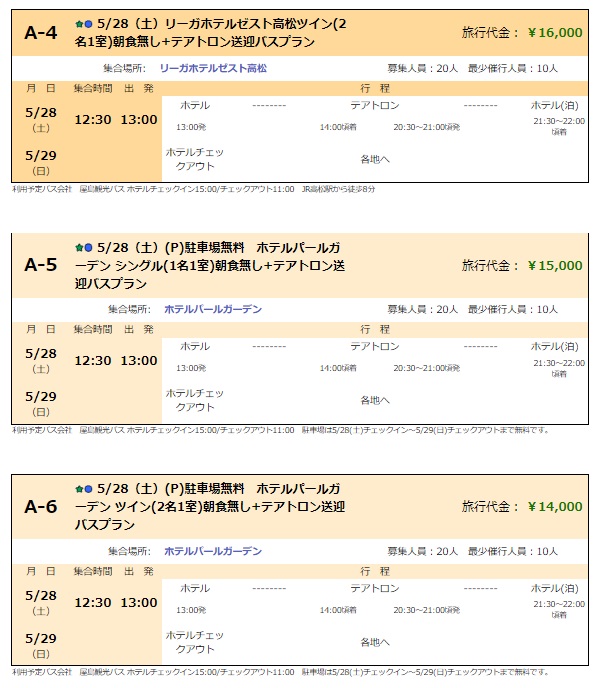
Task: Click blue circle icon in plan A-4
Action: point(88,24)
